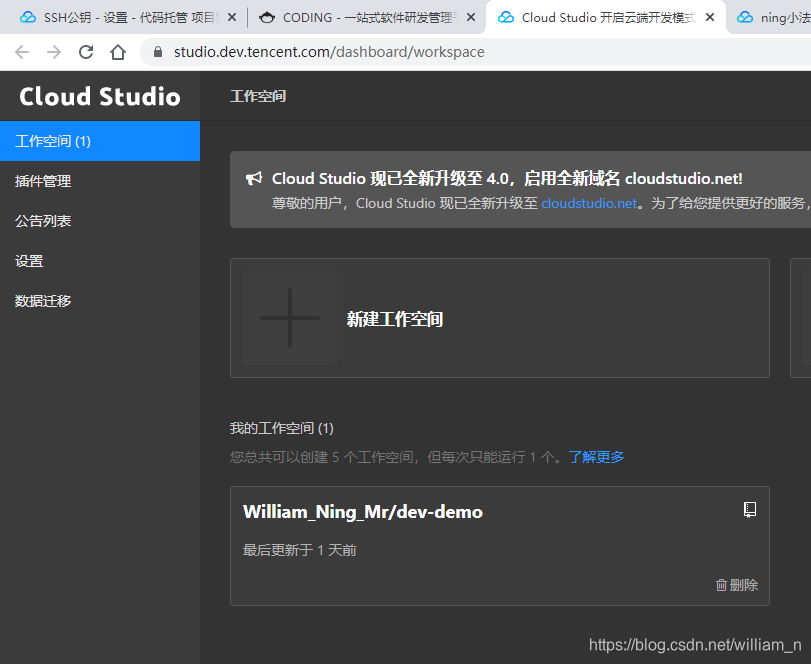Open the browser home page icon
Viewport: 811px width, 664px height.
(x=118, y=52)
